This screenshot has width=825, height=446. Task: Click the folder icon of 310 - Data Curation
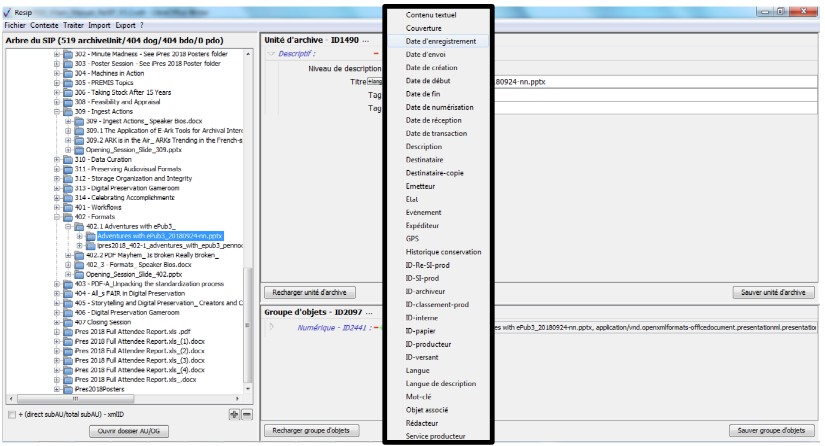[68, 159]
